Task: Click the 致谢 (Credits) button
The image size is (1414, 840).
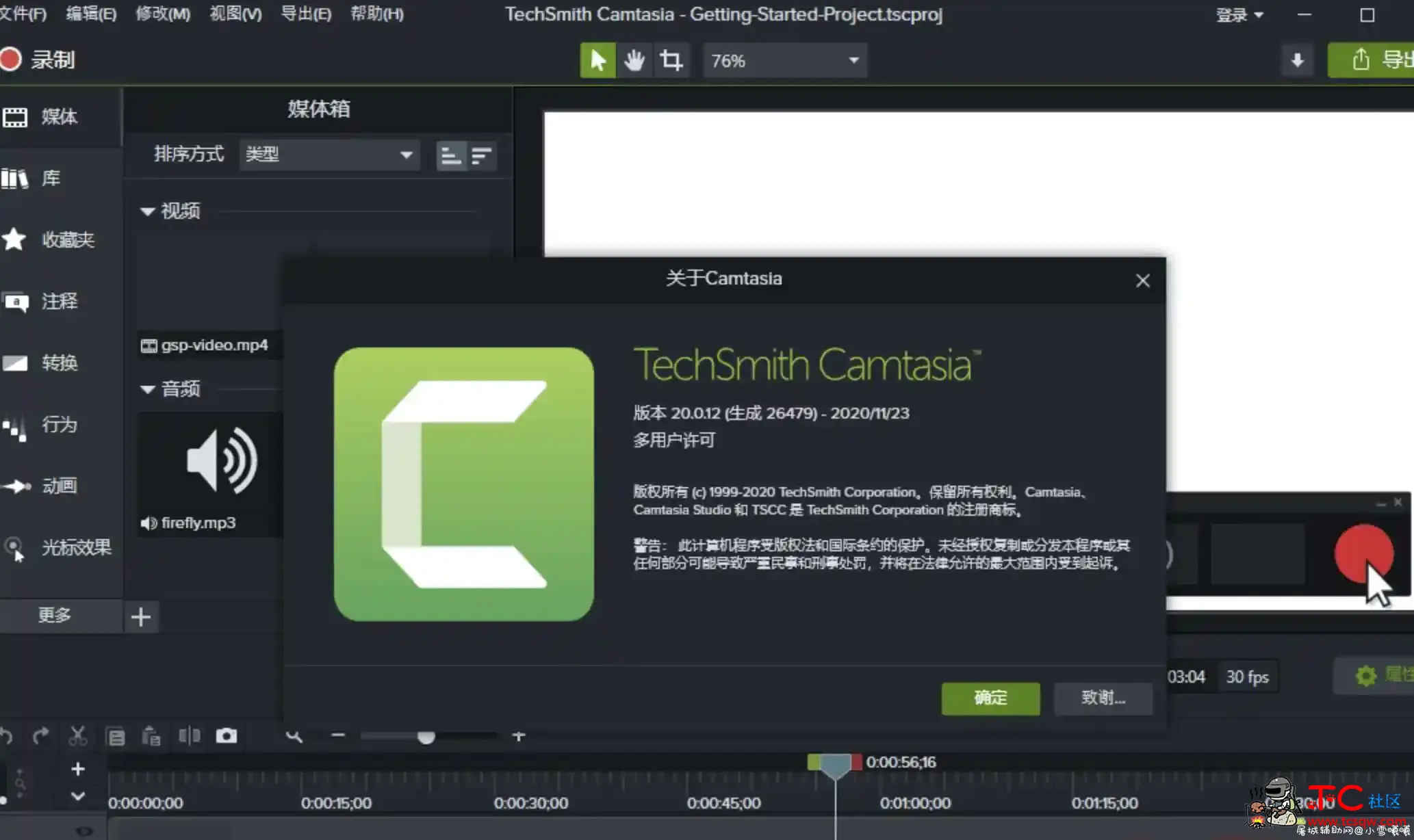Action: click(1101, 697)
